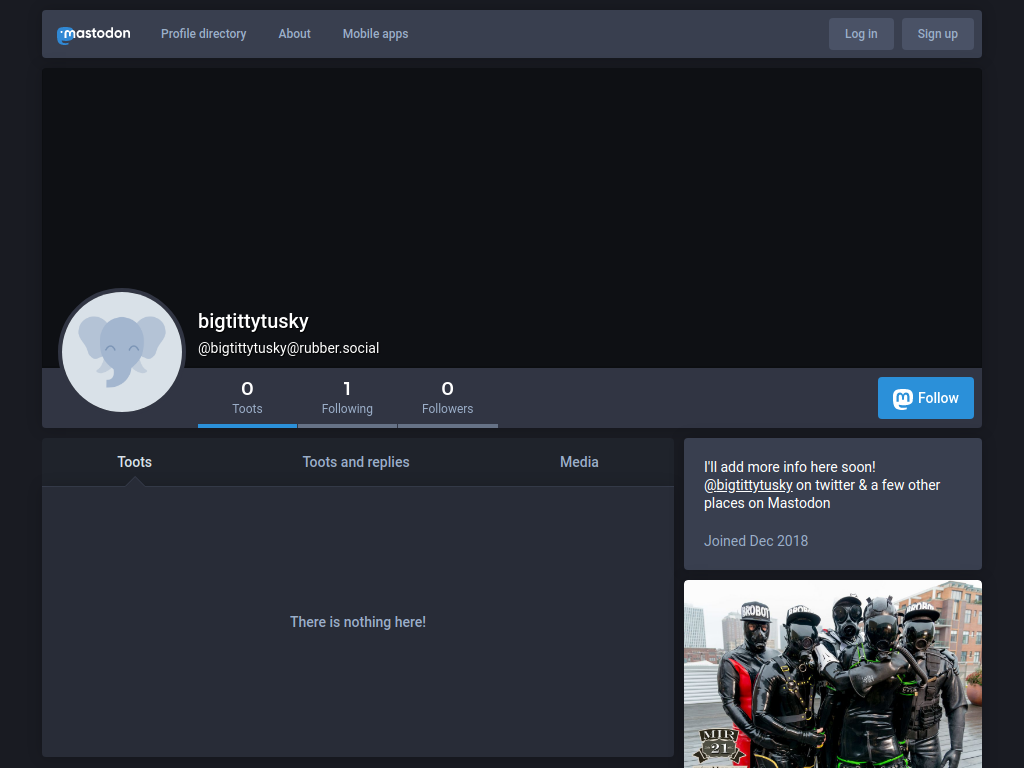The image size is (1024, 768).
Task: Switch to the Media tab
Action: 579,462
